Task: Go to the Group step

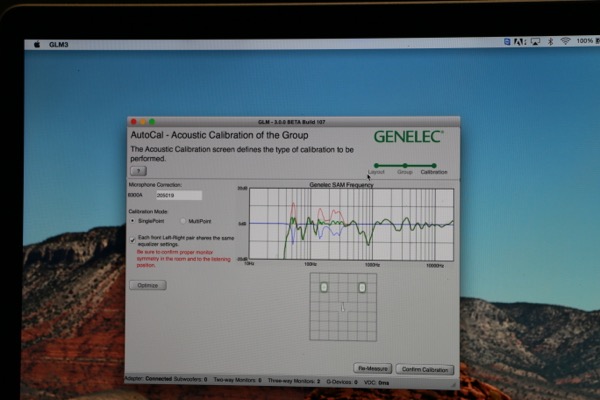Action: pyautogui.click(x=405, y=166)
